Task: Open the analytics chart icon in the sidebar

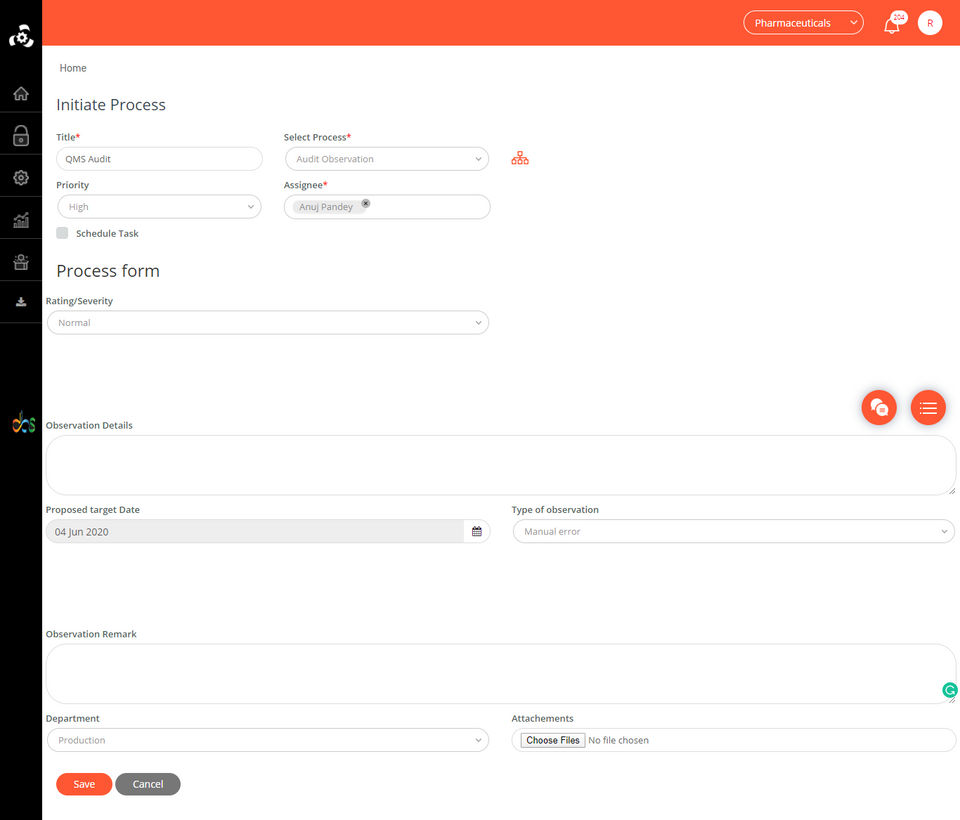Action: tap(21, 220)
